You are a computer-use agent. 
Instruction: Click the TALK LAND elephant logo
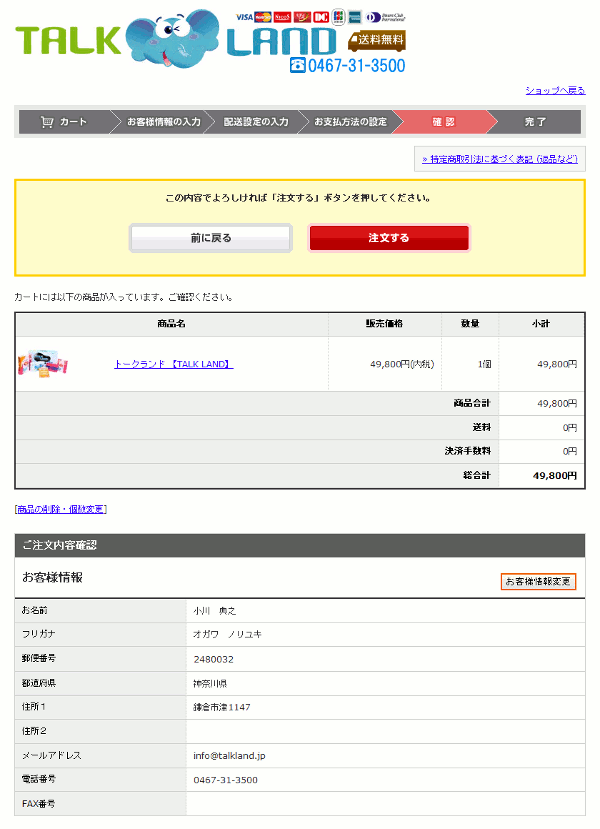coord(174,40)
